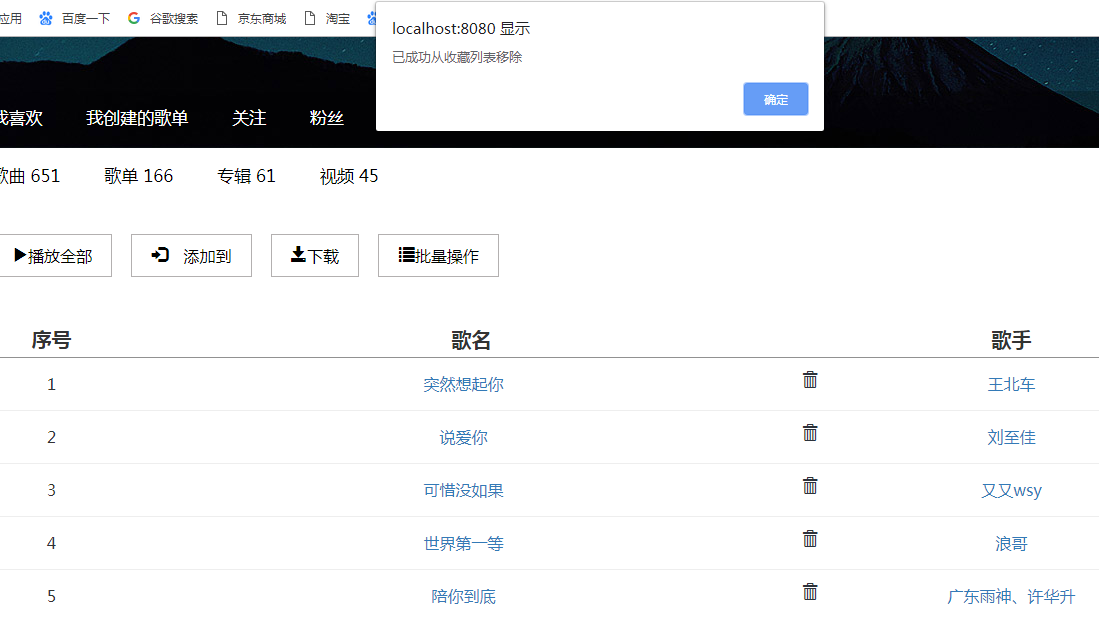The width and height of the screenshot is (1099, 617).
Task: Open the 百度一下 bookmark
Action: (75, 18)
